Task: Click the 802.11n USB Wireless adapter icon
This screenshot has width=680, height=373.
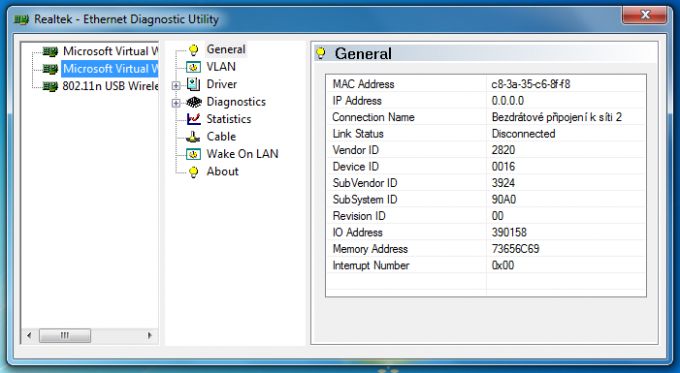Action: (x=50, y=87)
